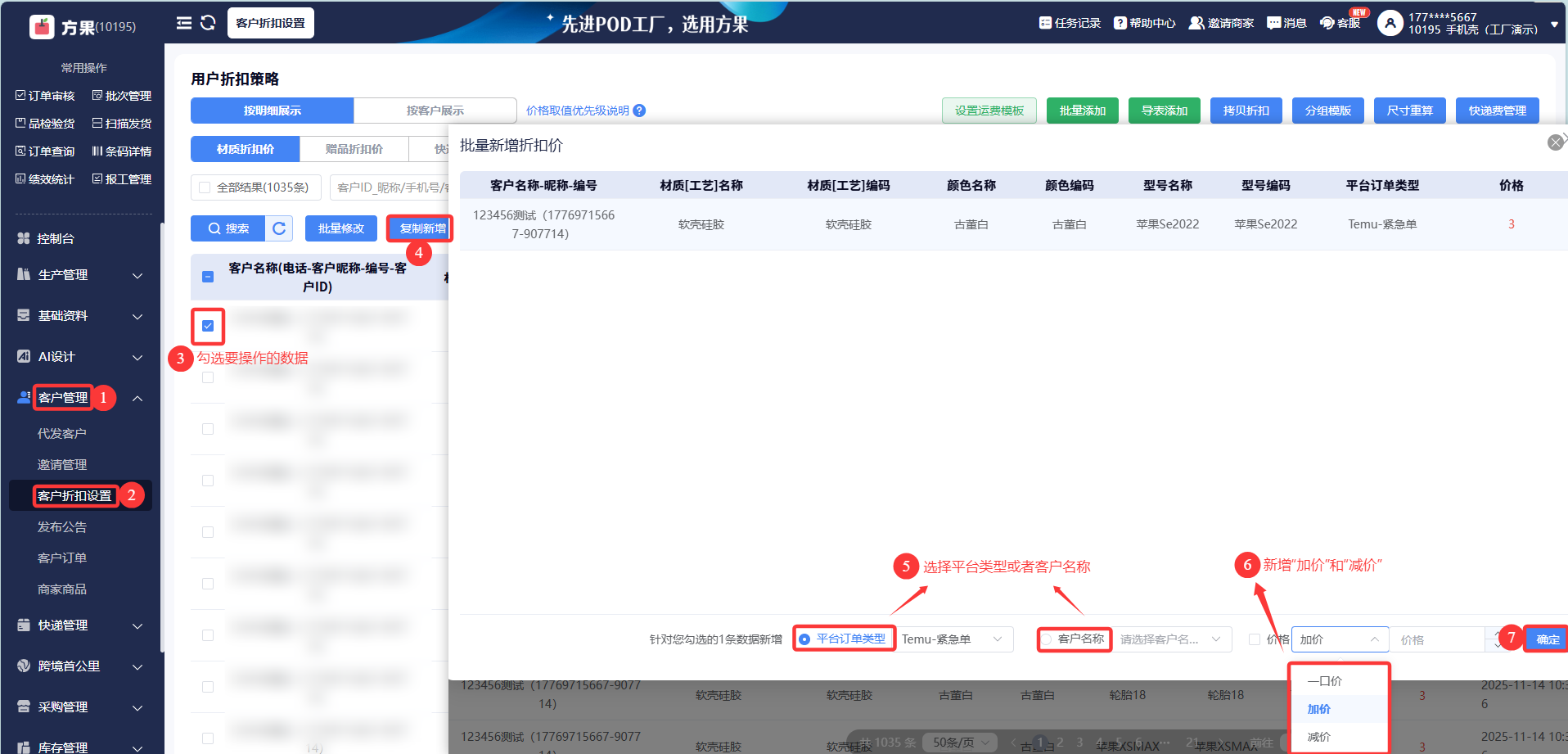This screenshot has height=754, width=1568.
Task: Select the 平台订单类型 radio button
Action: 804,639
